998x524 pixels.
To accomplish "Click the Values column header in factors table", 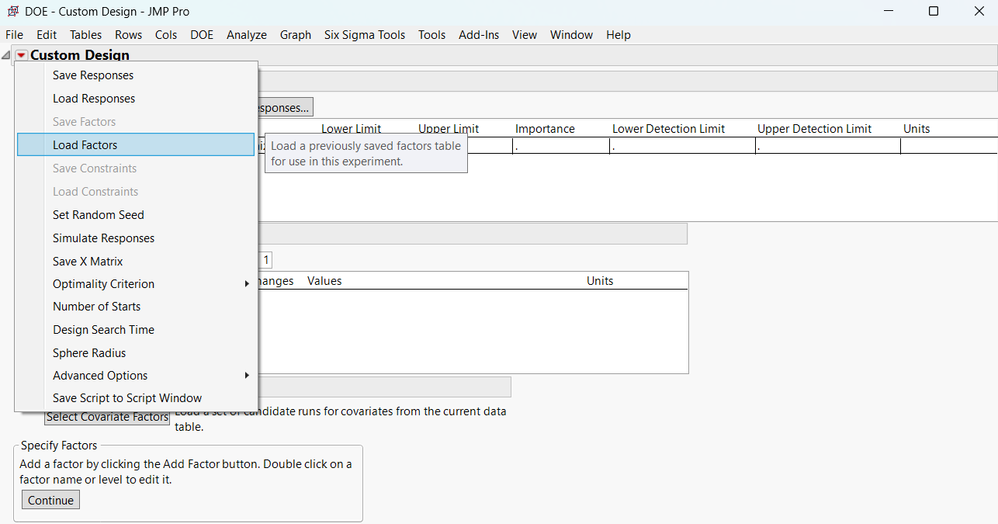I will 324,281.
